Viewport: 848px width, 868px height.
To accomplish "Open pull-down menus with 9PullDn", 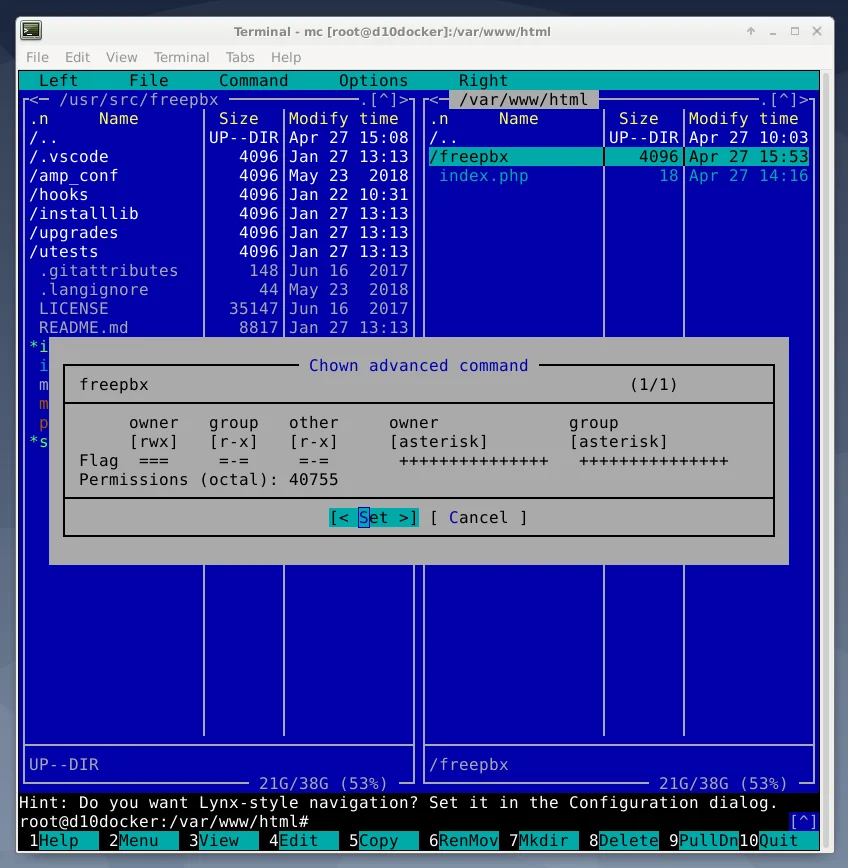I will (x=700, y=840).
